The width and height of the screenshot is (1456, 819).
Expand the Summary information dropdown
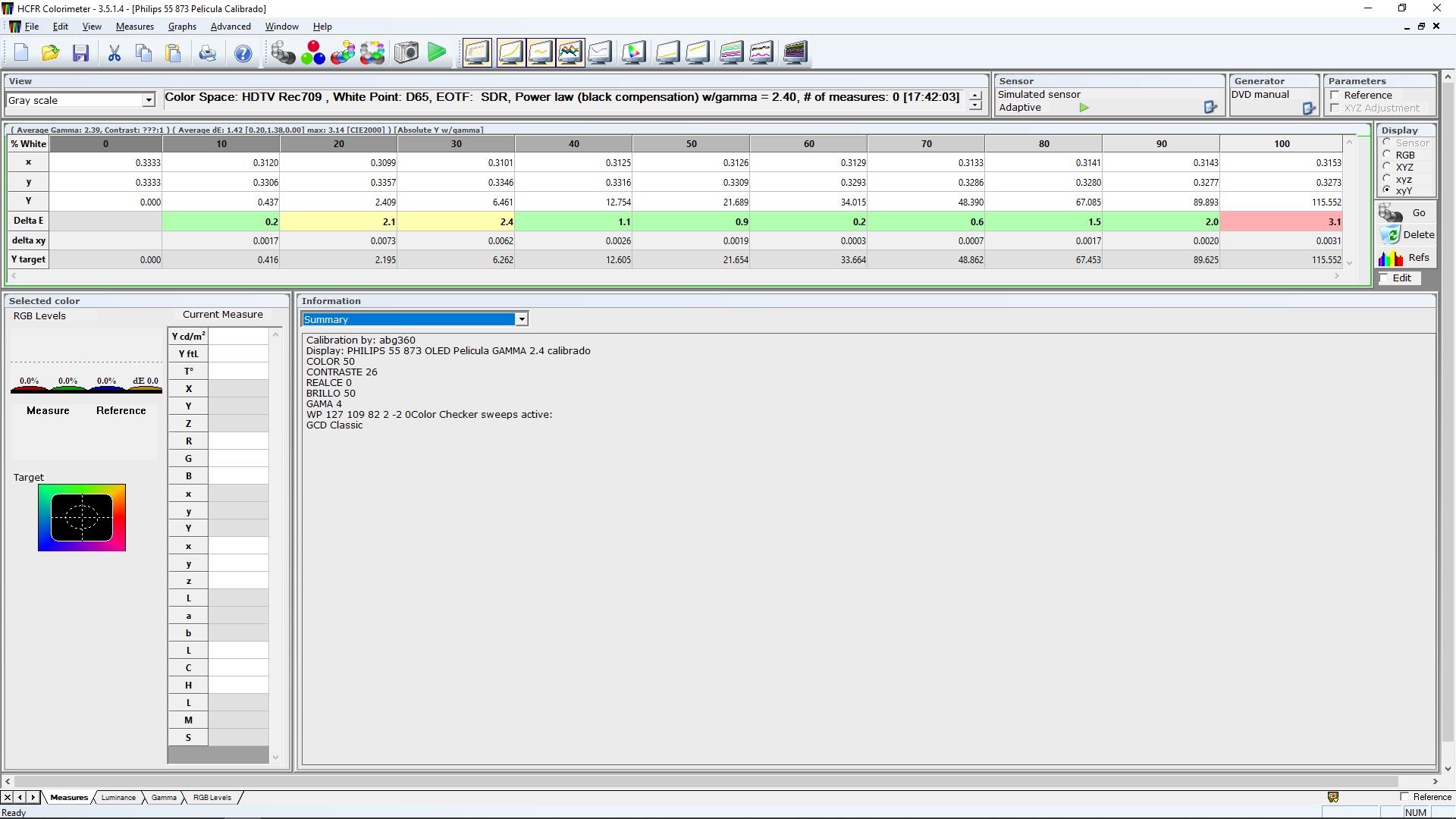[522, 319]
